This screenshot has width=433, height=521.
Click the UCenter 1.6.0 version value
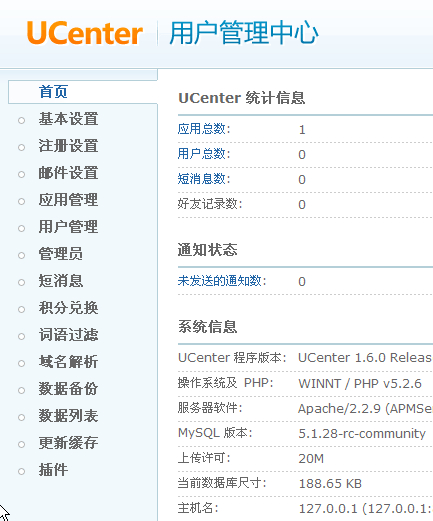click(365, 358)
